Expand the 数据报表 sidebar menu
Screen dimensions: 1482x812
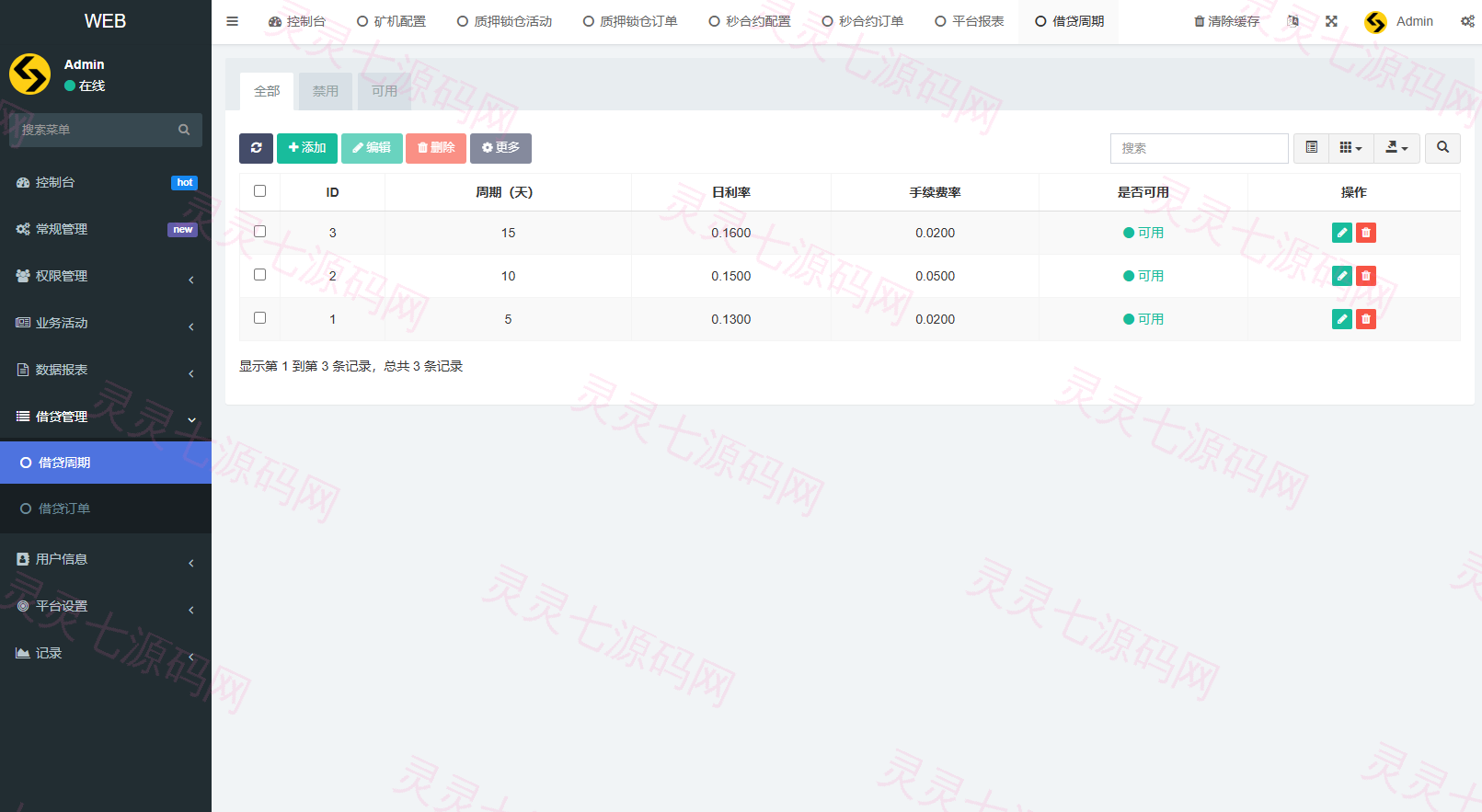click(106, 370)
